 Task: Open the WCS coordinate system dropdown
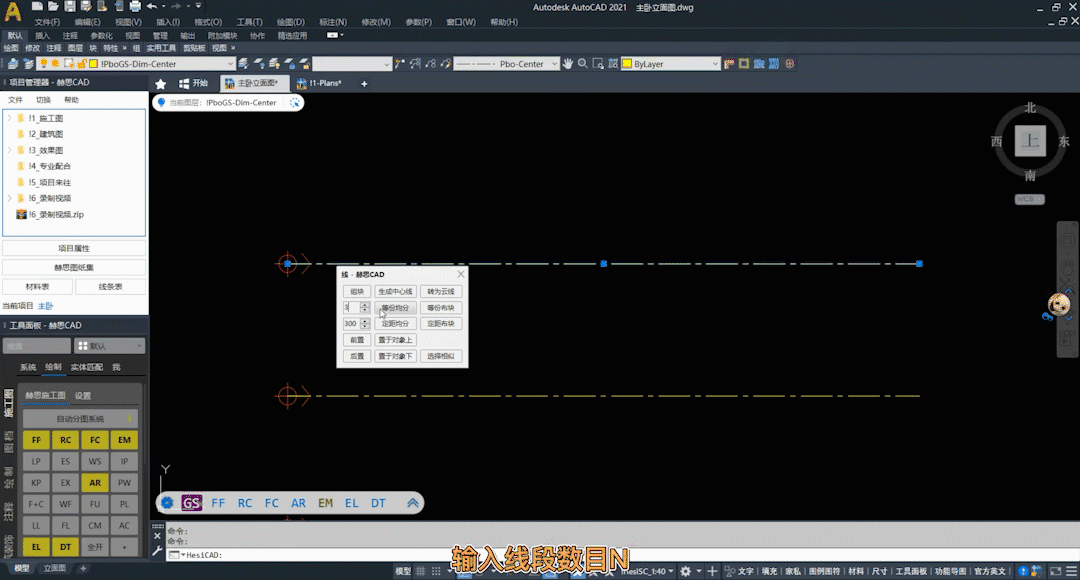click(1030, 199)
